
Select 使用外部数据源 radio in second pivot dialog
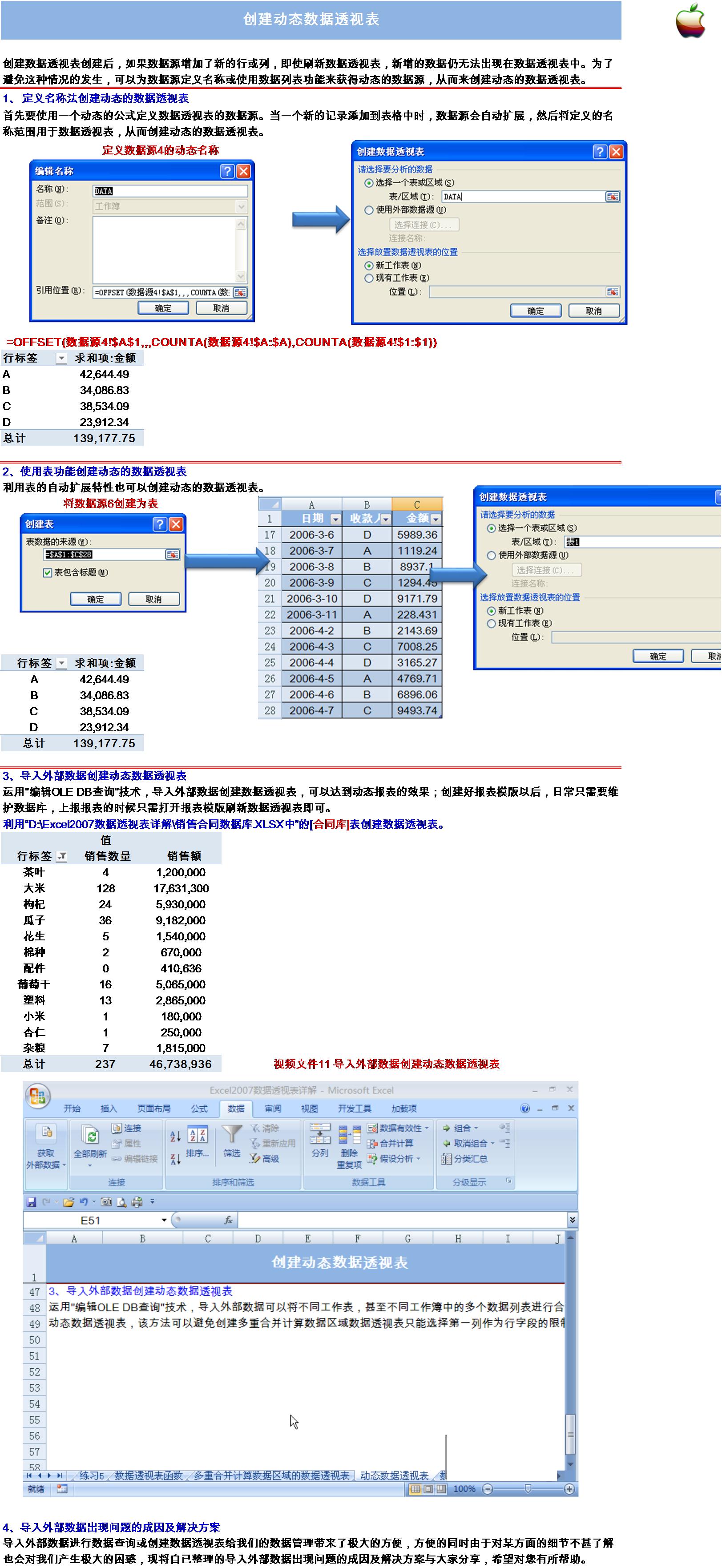coord(491,556)
